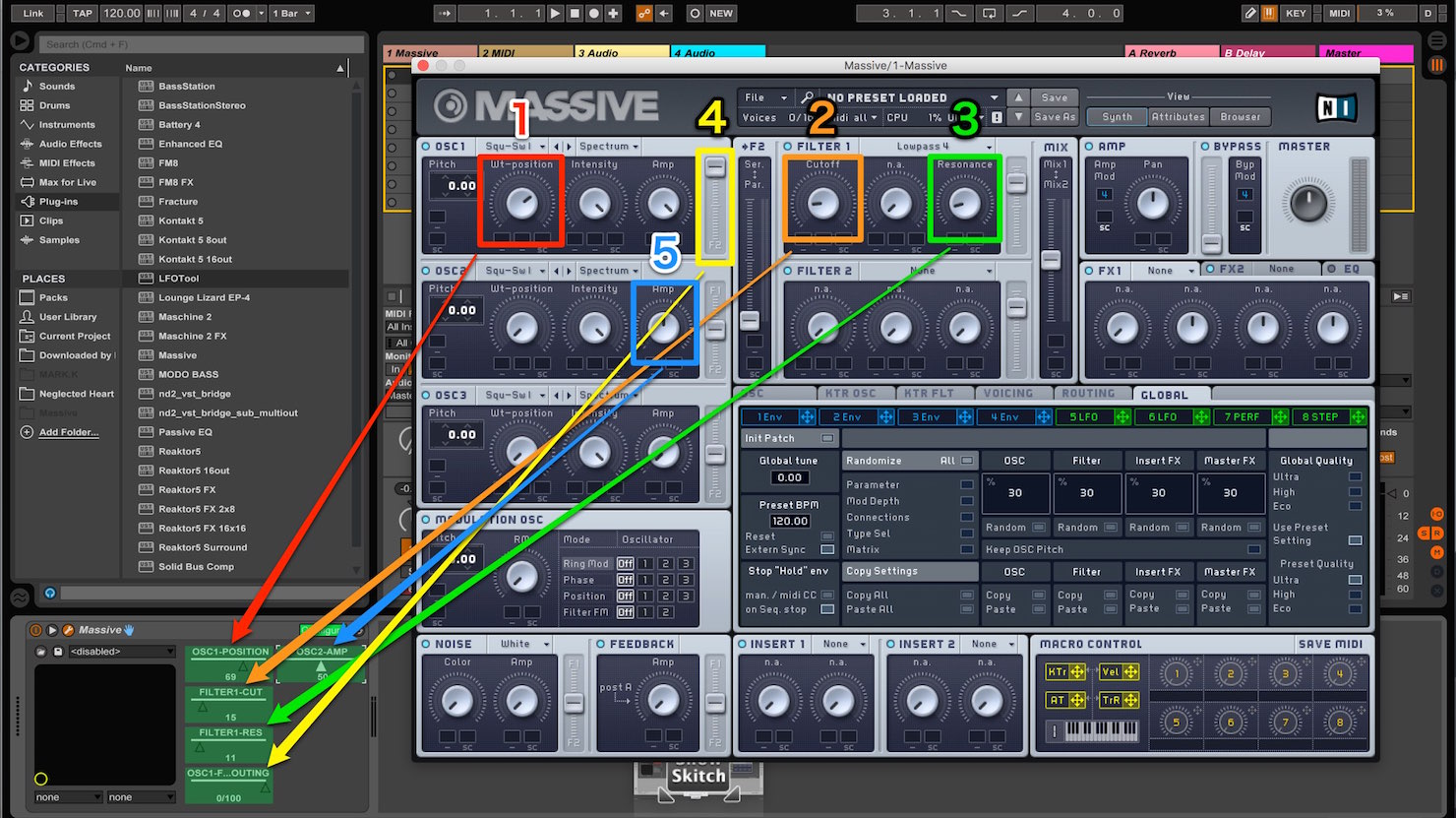Image resolution: width=1456 pixels, height=818 pixels.
Task: Click the Save preset button
Action: [1055, 97]
